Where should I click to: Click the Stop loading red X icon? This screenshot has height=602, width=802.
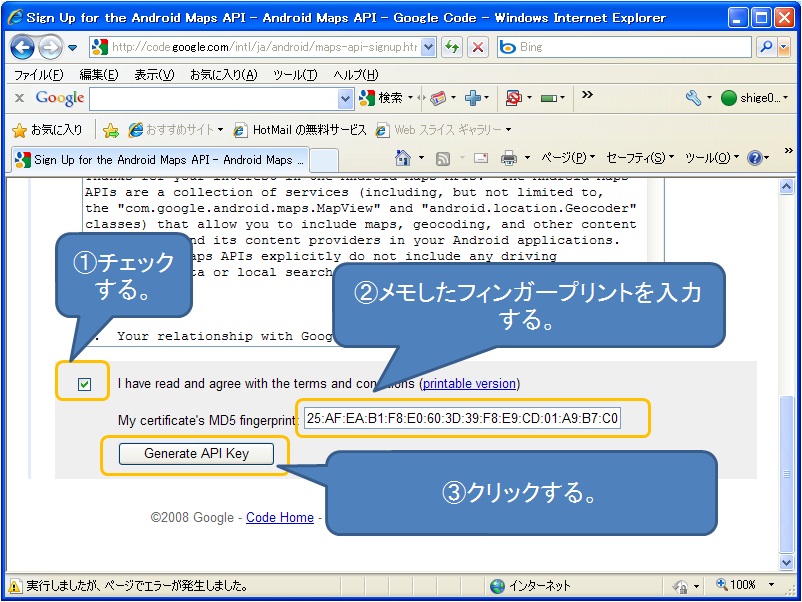click(478, 47)
